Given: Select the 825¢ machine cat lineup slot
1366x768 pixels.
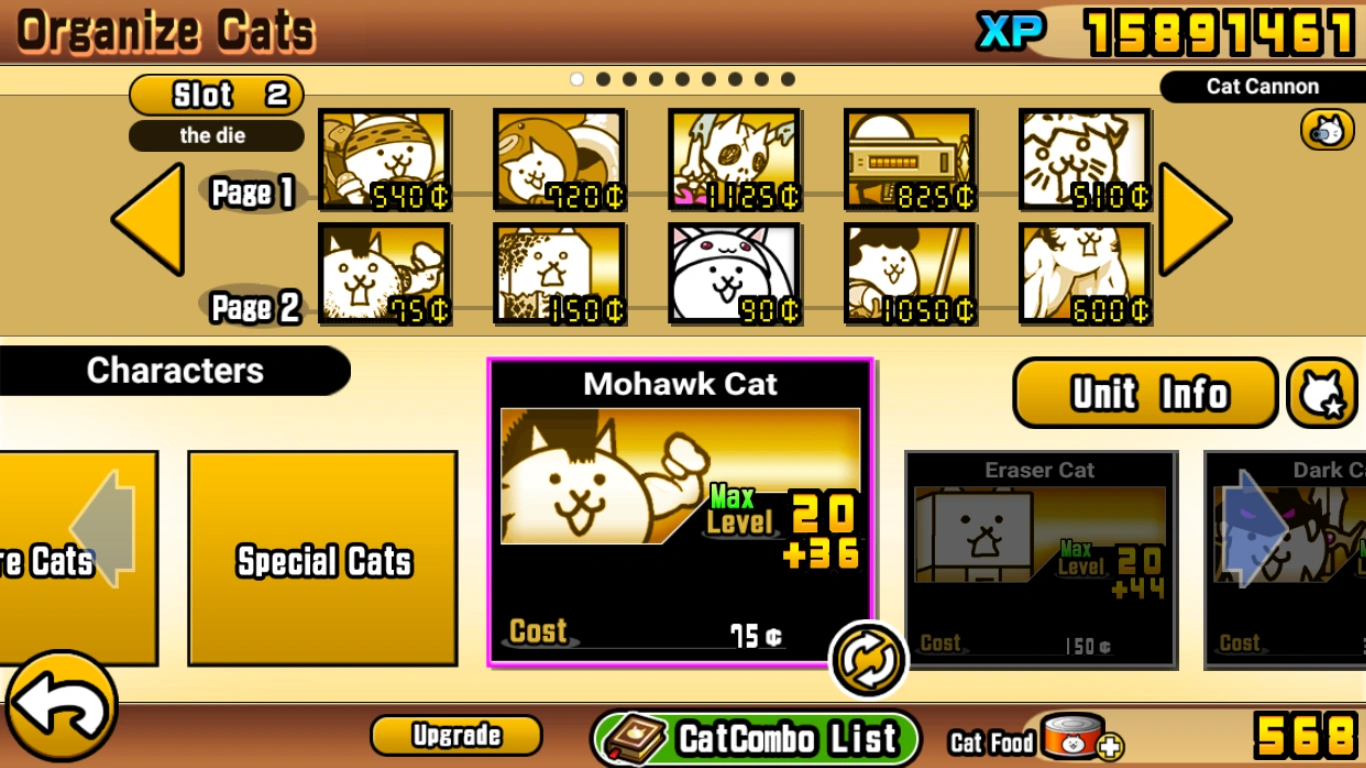Looking at the screenshot, I should (910, 160).
